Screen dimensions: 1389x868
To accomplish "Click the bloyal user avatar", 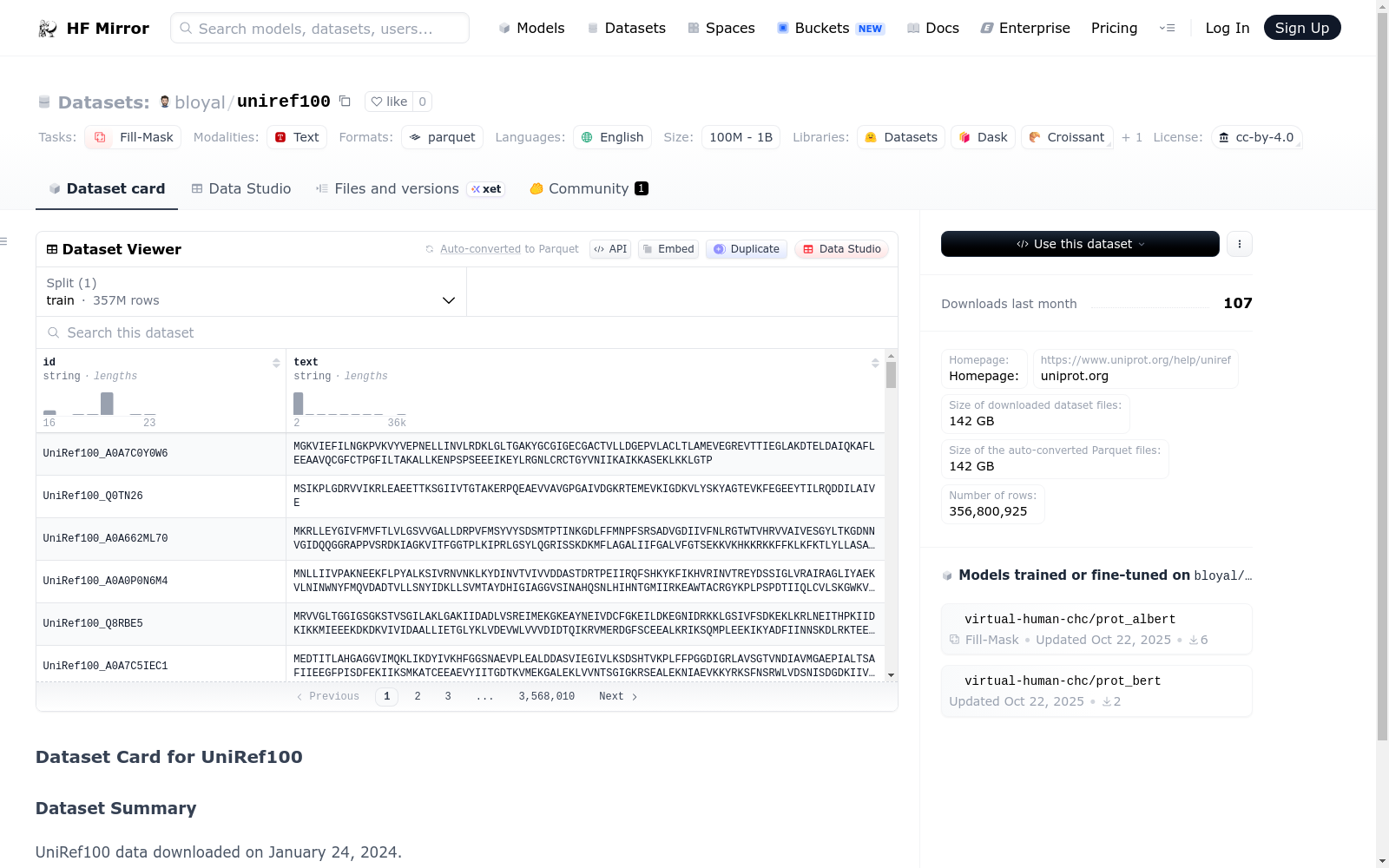I will (x=165, y=102).
